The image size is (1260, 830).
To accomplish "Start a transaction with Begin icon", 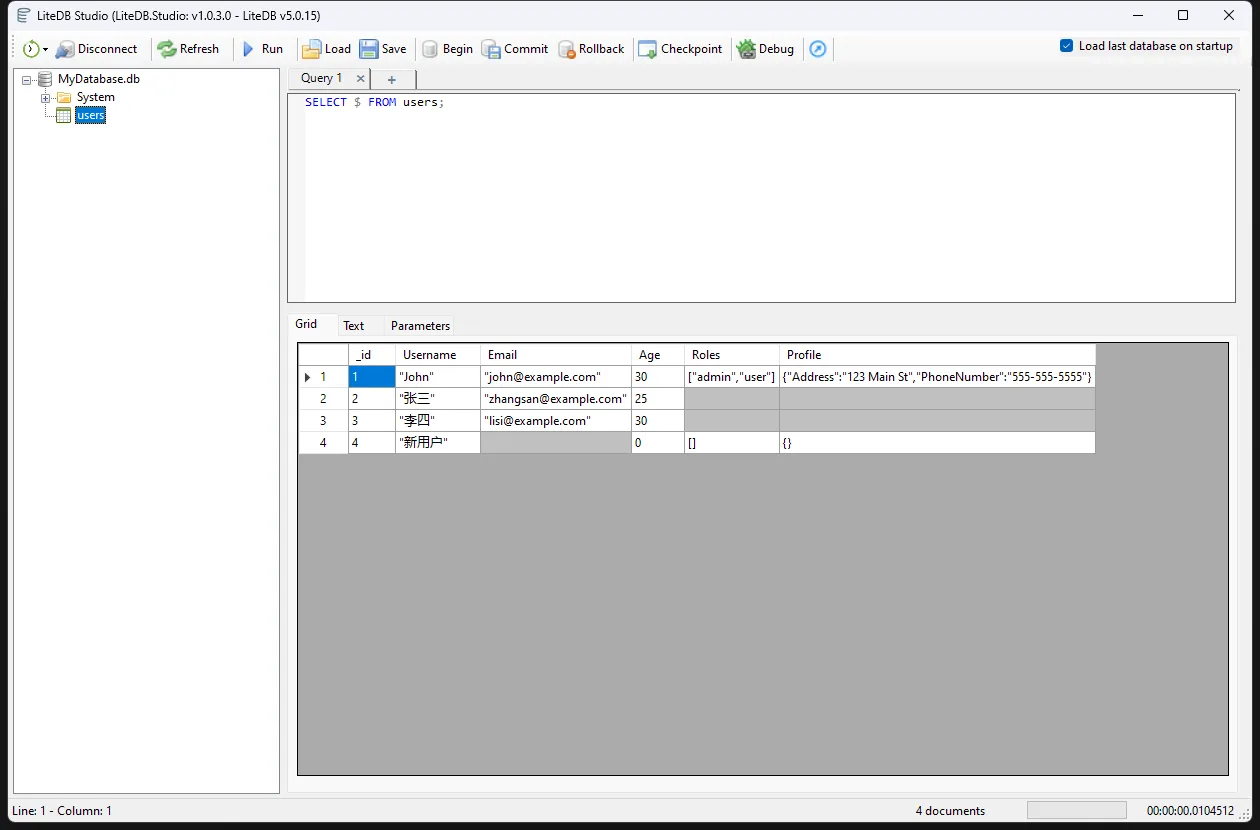I will [x=430, y=49].
